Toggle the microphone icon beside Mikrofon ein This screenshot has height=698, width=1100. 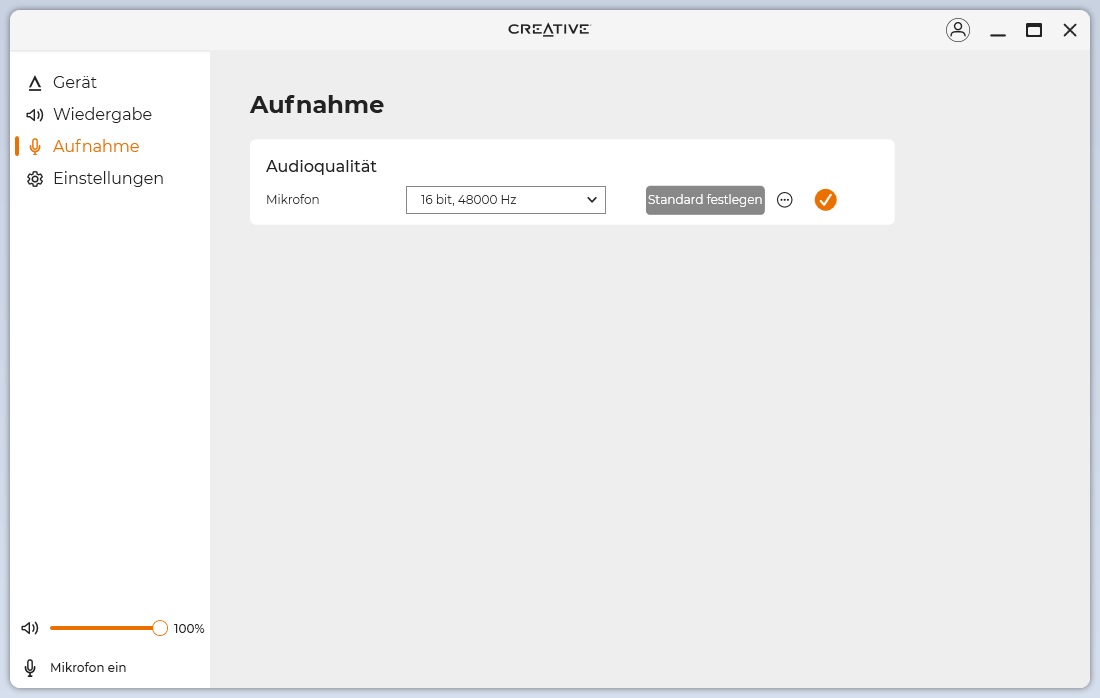pyautogui.click(x=30, y=667)
